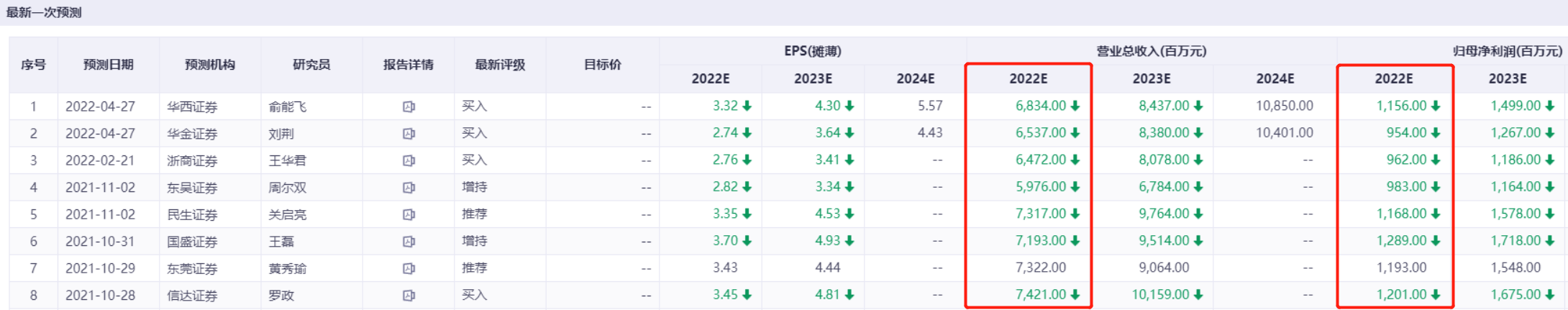Click the 6,834.00 revenue forecast value
Image resolution: width=1568 pixels, height=310 pixels.
pyautogui.click(x=1041, y=106)
